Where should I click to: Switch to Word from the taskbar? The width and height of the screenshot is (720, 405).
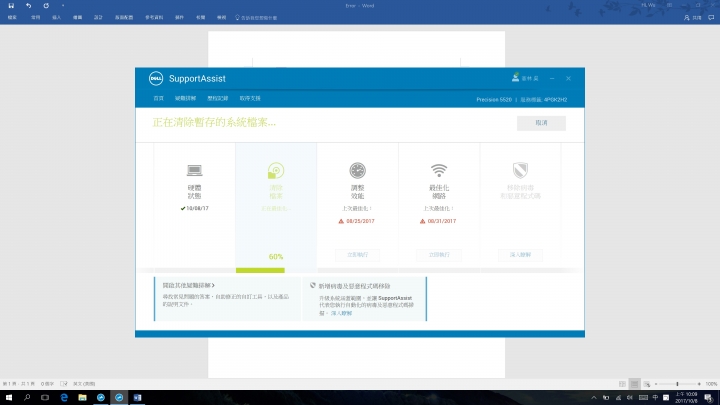(137, 398)
